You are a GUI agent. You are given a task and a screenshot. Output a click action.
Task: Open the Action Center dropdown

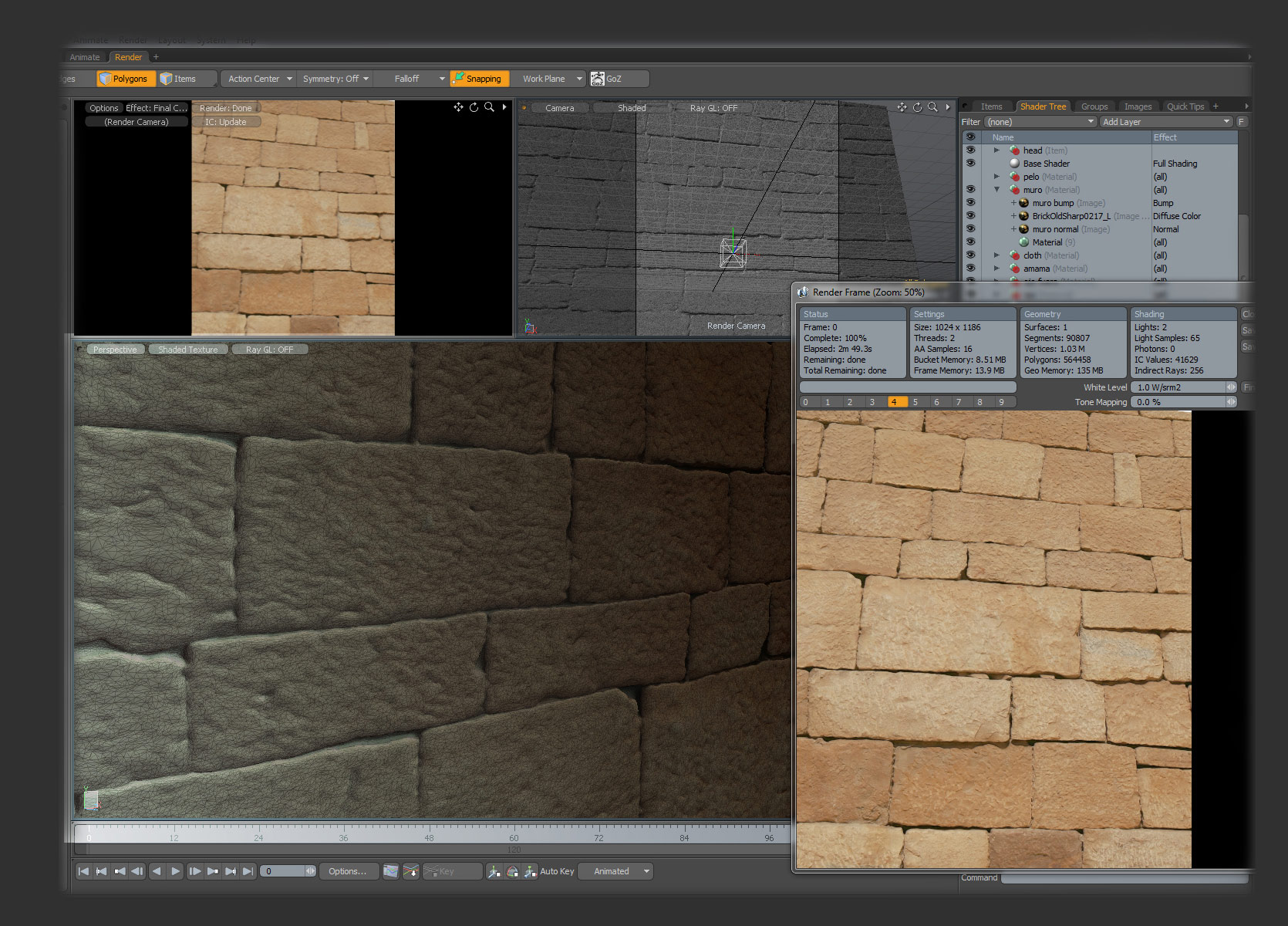pos(260,79)
